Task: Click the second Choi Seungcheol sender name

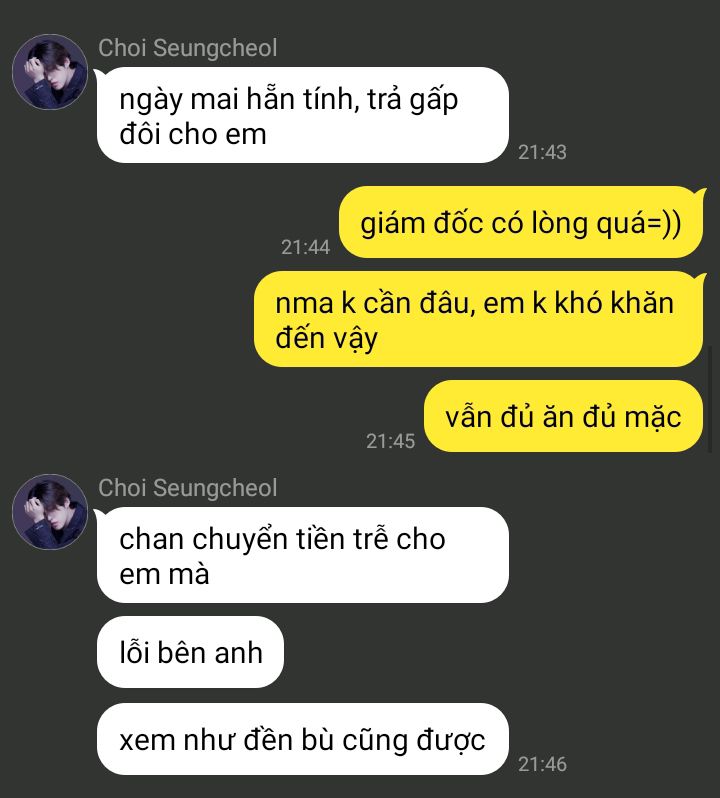Action: coord(187,488)
